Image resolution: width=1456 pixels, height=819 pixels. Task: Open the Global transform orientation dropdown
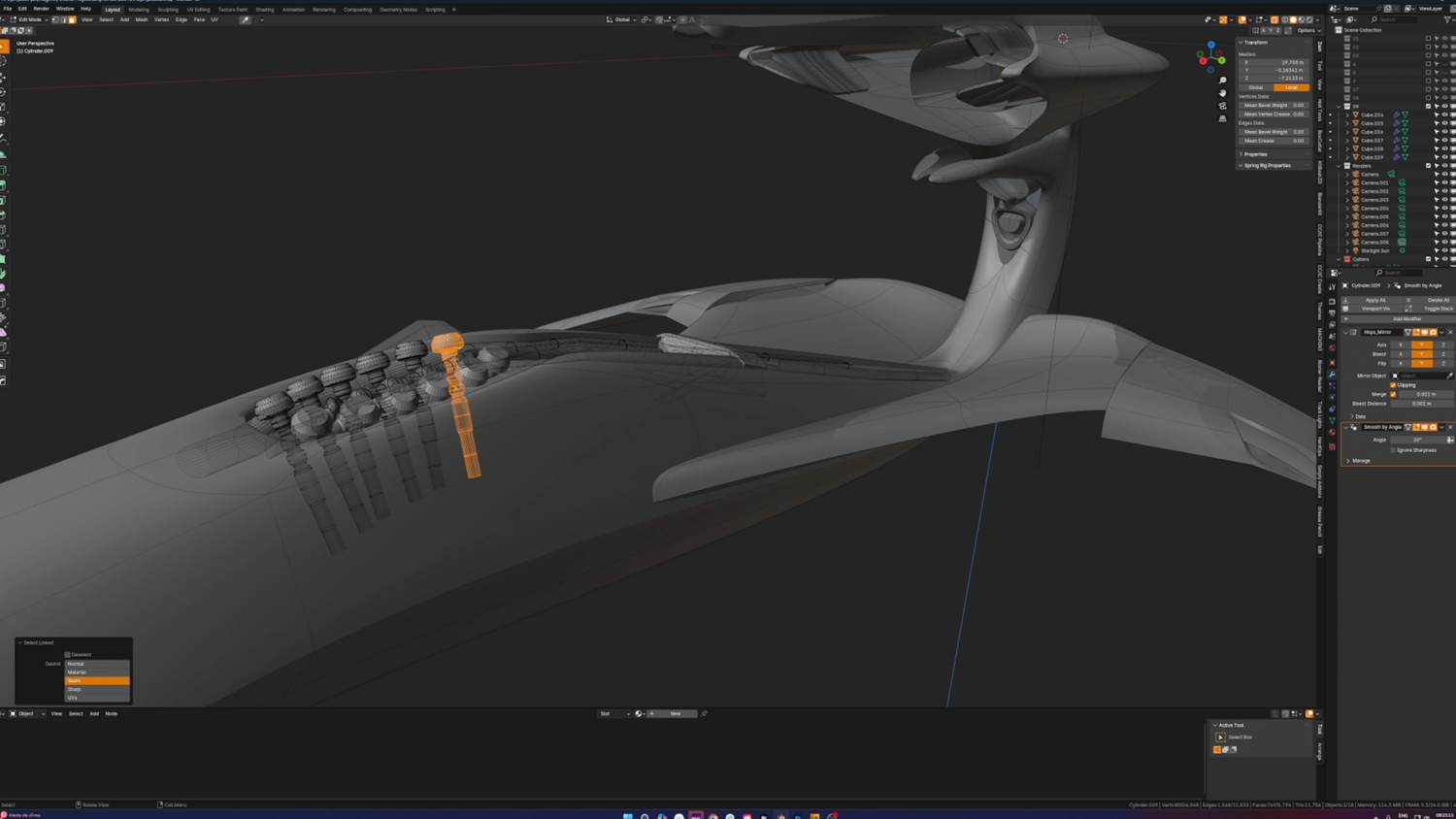(x=621, y=19)
